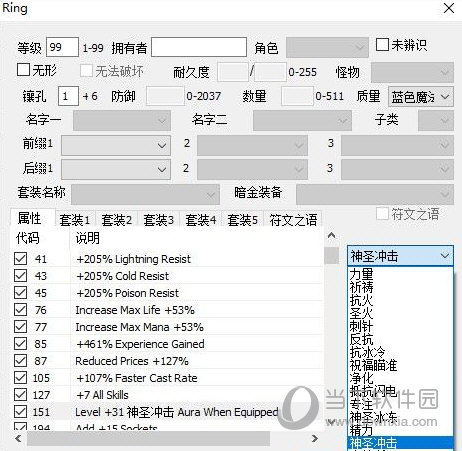Select the '+205% Lightning Resist' row text
The image size is (462, 451).
click(x=133, y=259)
